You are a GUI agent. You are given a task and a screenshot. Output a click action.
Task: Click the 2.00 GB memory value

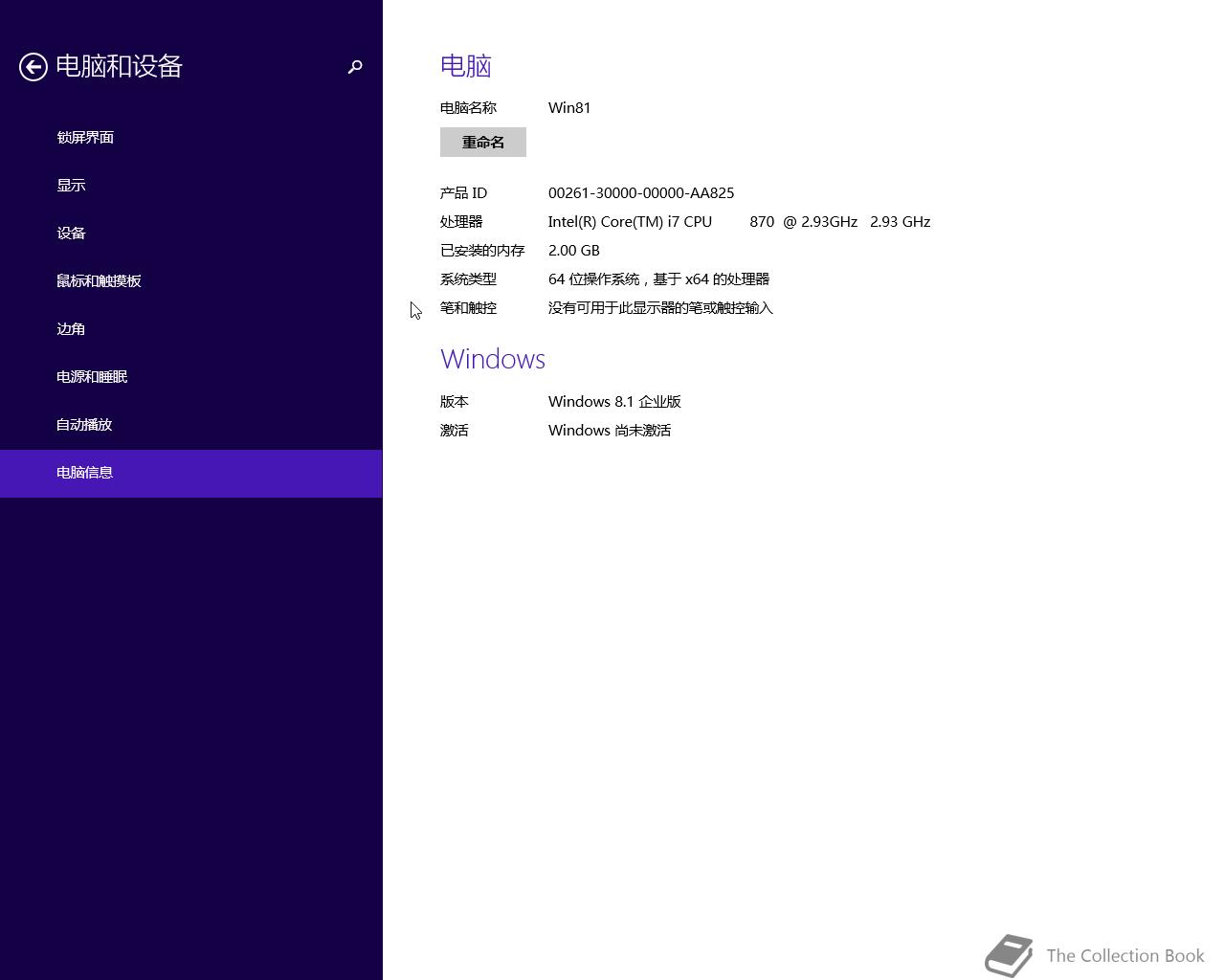(574, 250)
